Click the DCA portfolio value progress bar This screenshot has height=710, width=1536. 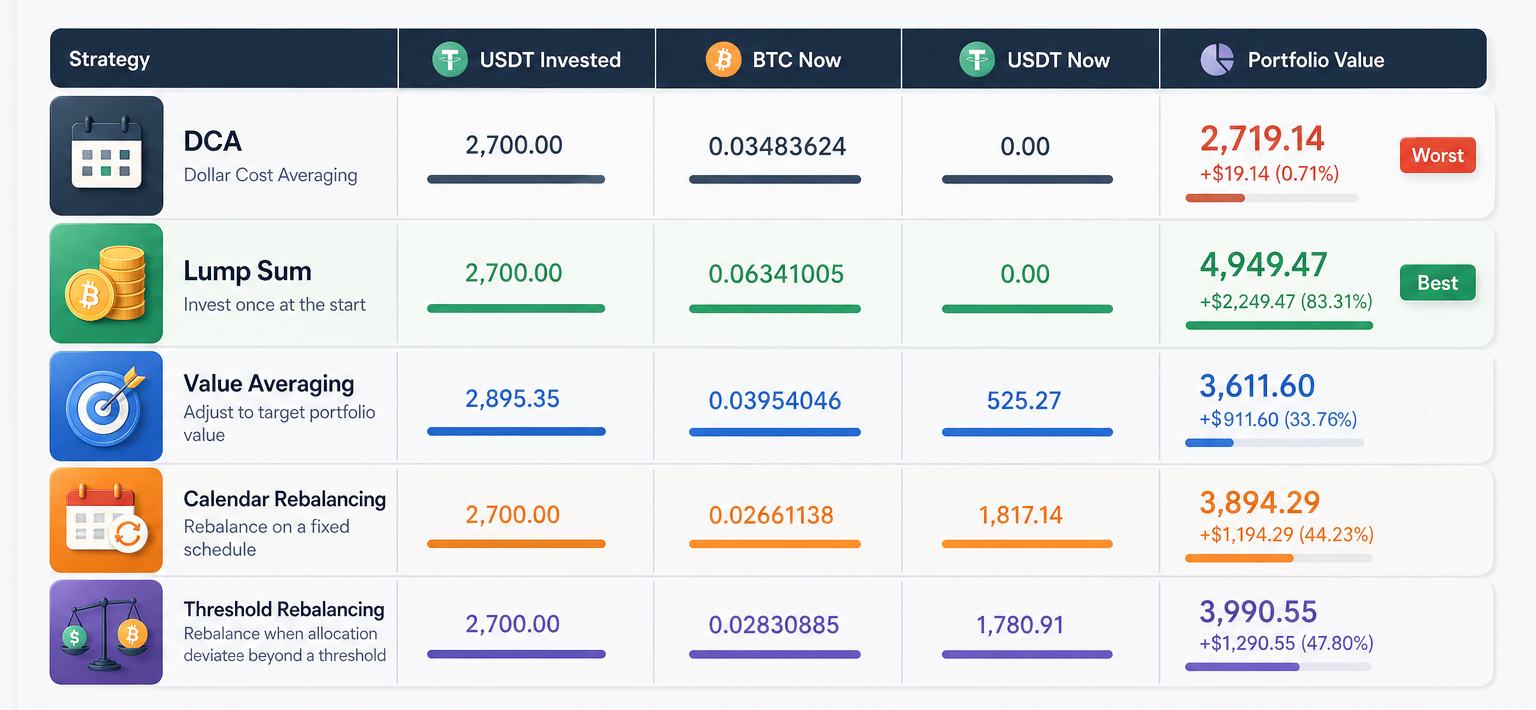[x=1271, y=198]
